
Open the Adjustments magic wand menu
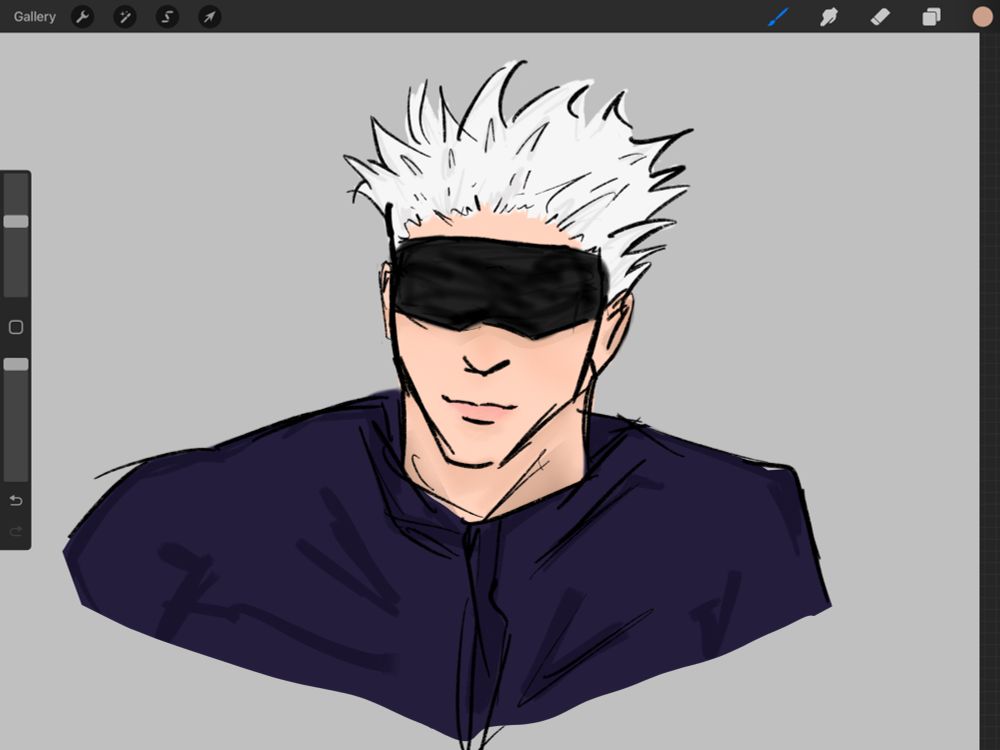pyautogui.click(x=125, y=17)
